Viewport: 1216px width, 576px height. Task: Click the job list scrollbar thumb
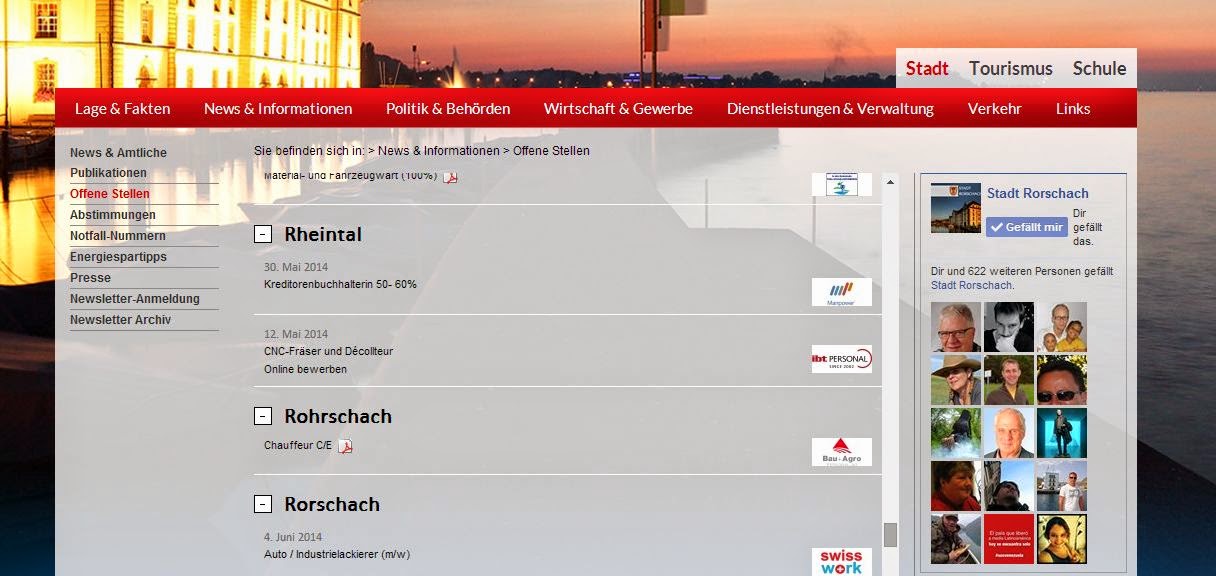click(890, 535)
